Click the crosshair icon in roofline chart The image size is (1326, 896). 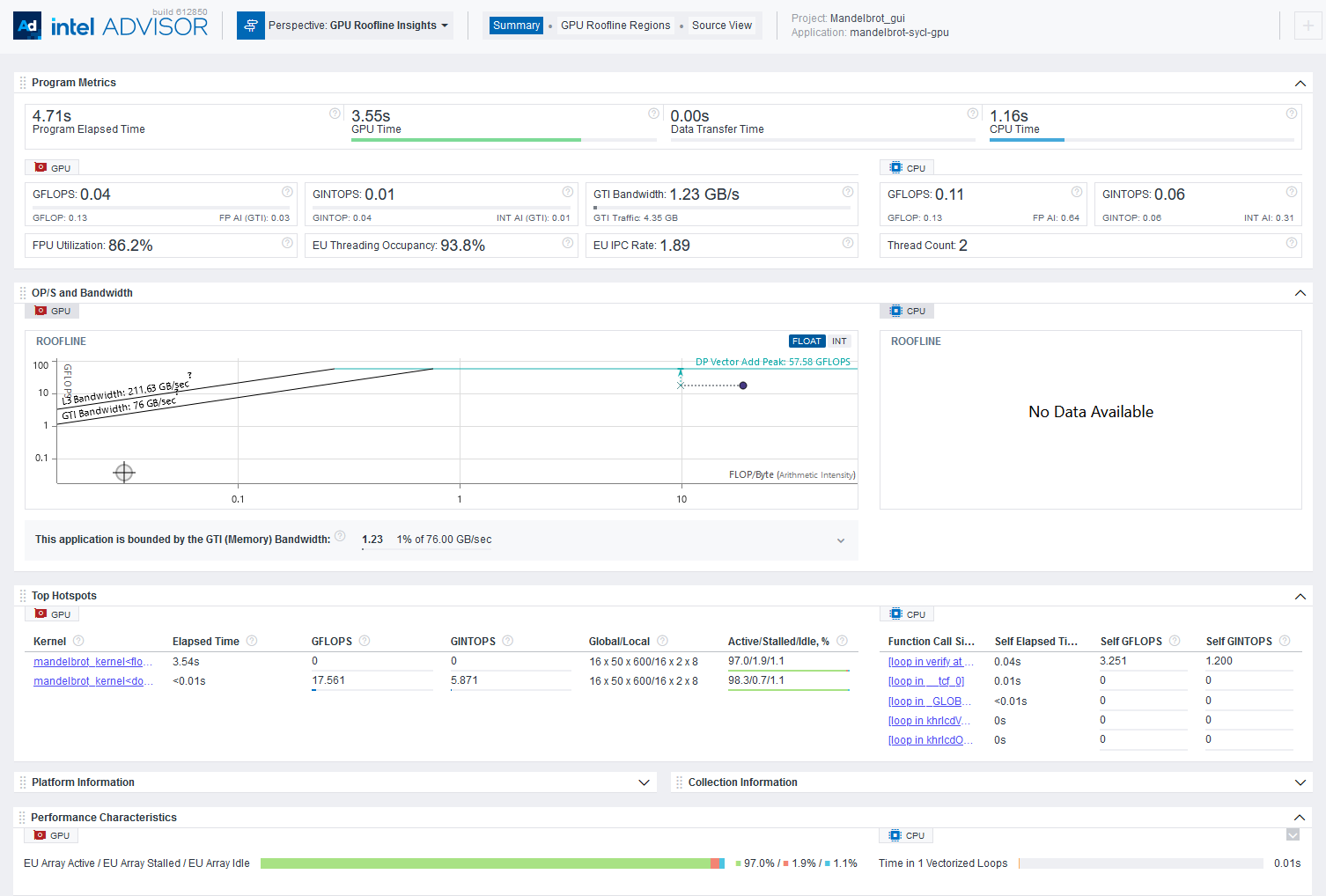click(124, 473)
